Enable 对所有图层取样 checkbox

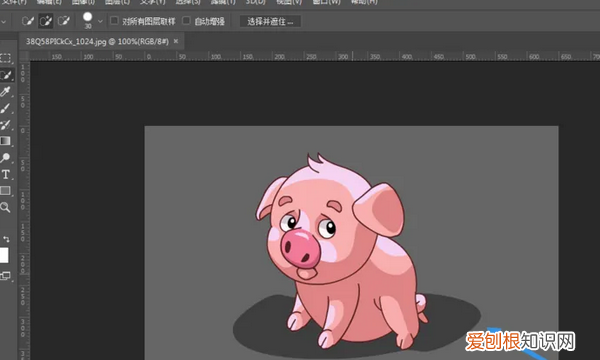coord(114,21)
